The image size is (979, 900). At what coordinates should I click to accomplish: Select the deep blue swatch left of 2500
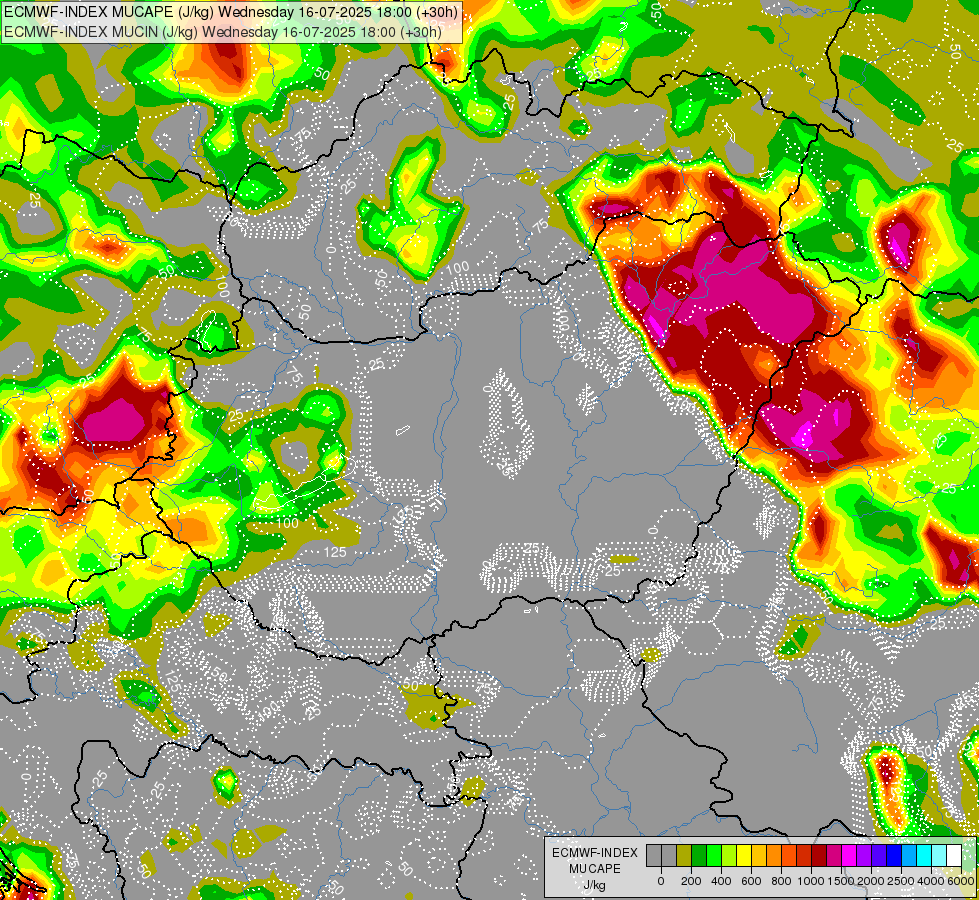895,856
